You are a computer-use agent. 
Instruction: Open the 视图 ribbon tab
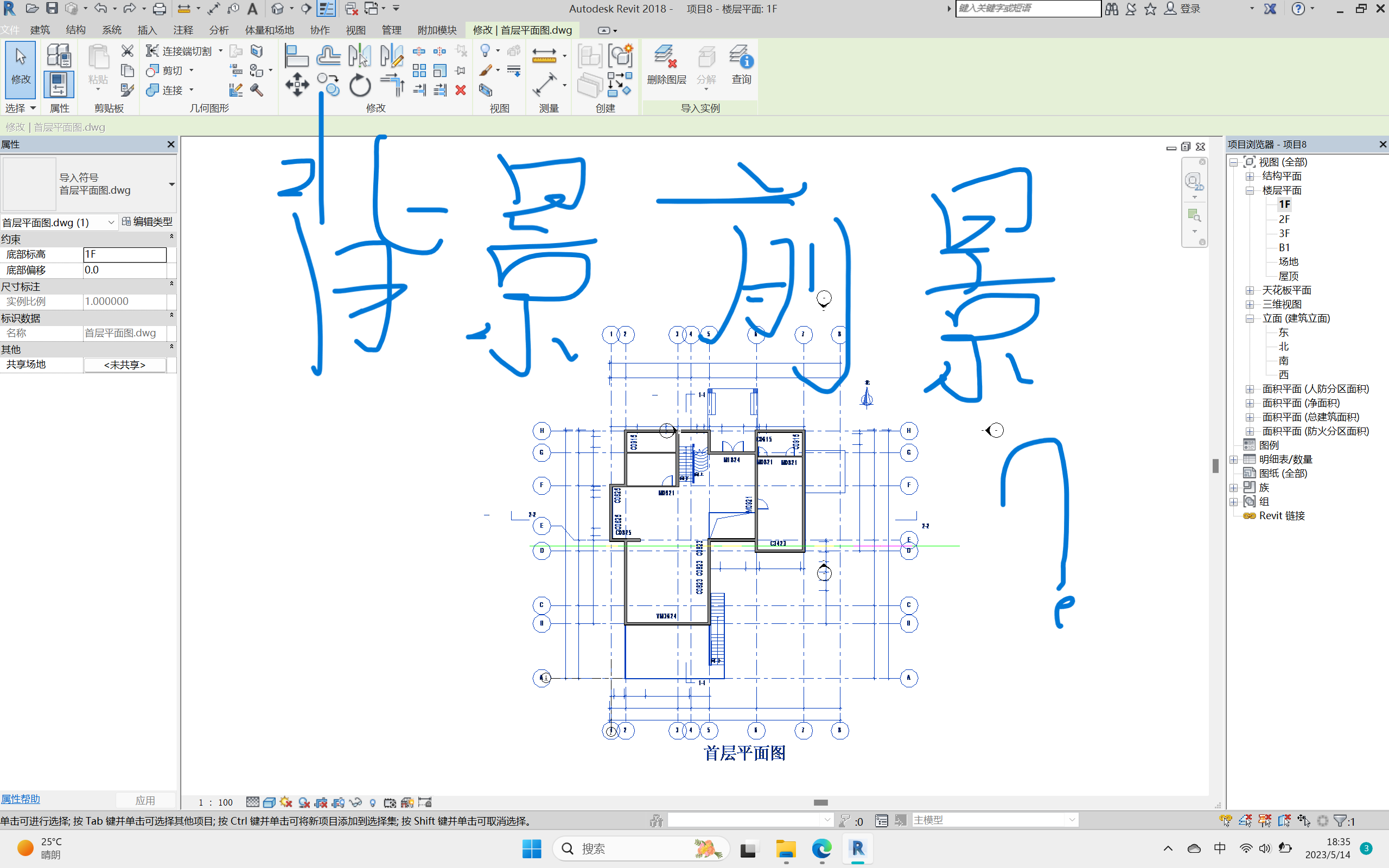(x=356, y=30)
